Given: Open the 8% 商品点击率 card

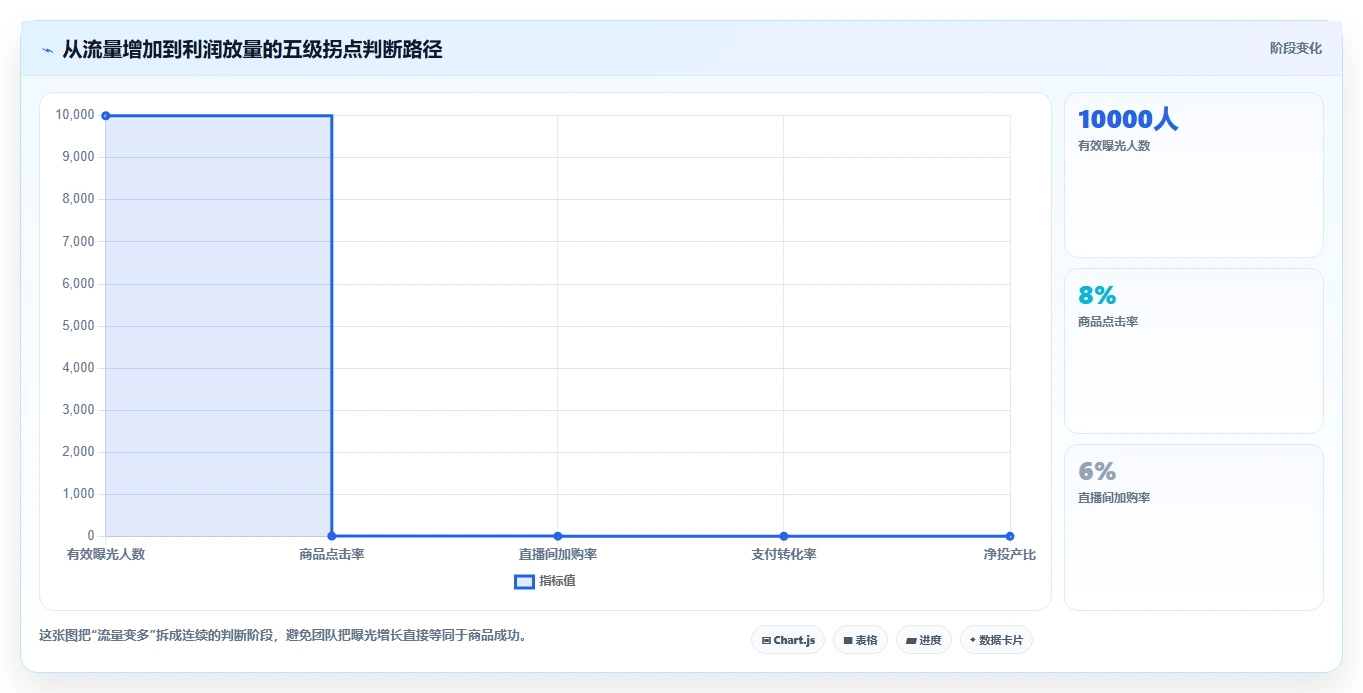Looking at the screenshot, I should (1193, 351).
